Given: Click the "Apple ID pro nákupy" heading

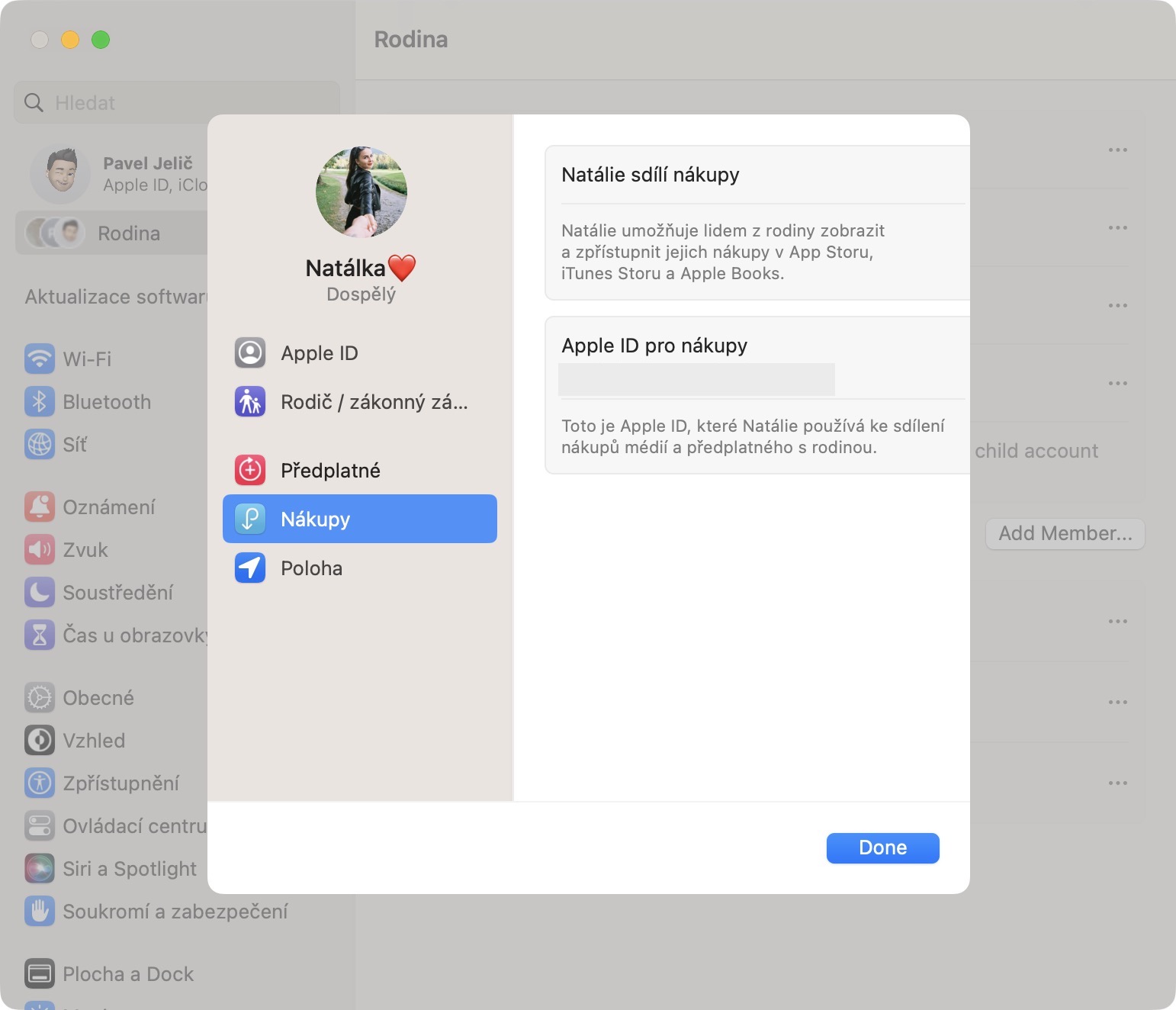Looking at the screenshot, I should [x=654, y=346].
